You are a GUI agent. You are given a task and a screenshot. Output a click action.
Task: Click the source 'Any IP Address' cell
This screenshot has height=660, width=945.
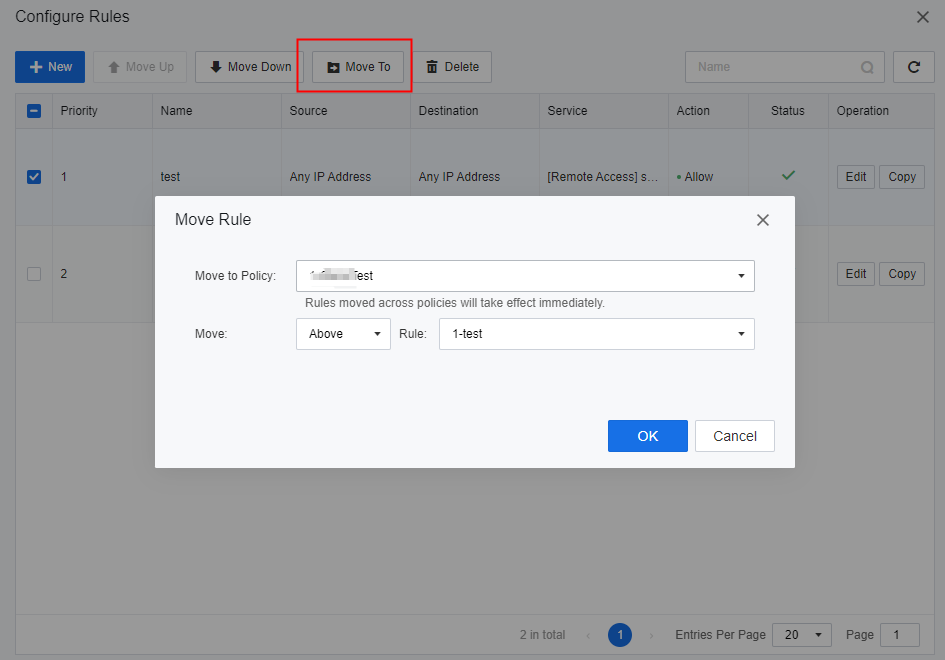pyautogui.click(x=330, y=177)
